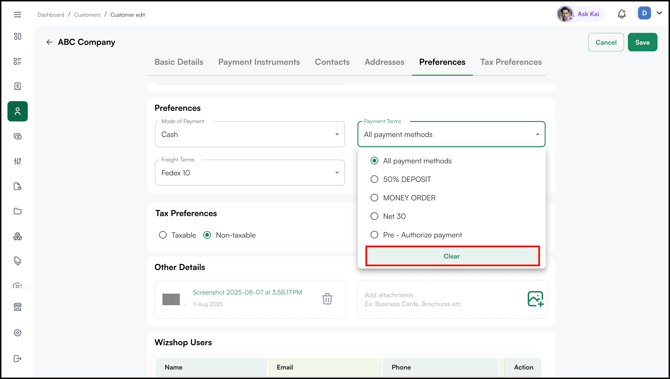This screenshot has width=670, height=379.
Task: Click the Wizshop Users heading
Action: (183, 343)
